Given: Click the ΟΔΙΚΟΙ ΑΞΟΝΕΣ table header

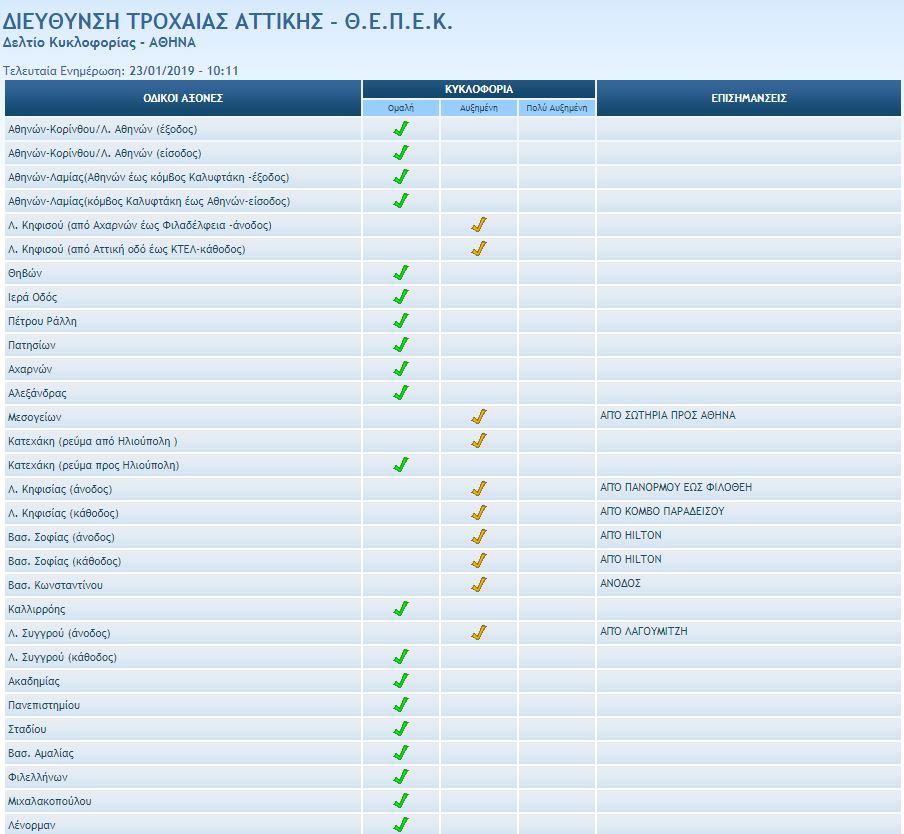Looking at the screenshot, I should coord(183,98).
